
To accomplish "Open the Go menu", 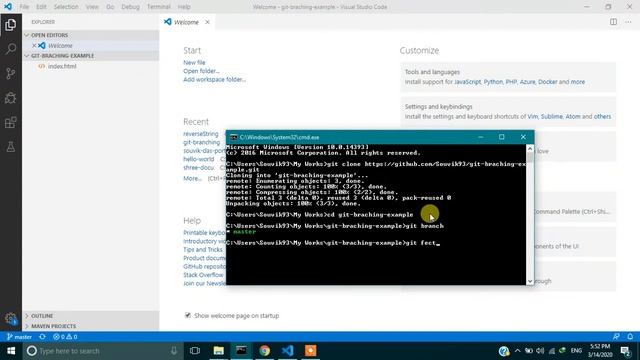I will pos(110,7).
